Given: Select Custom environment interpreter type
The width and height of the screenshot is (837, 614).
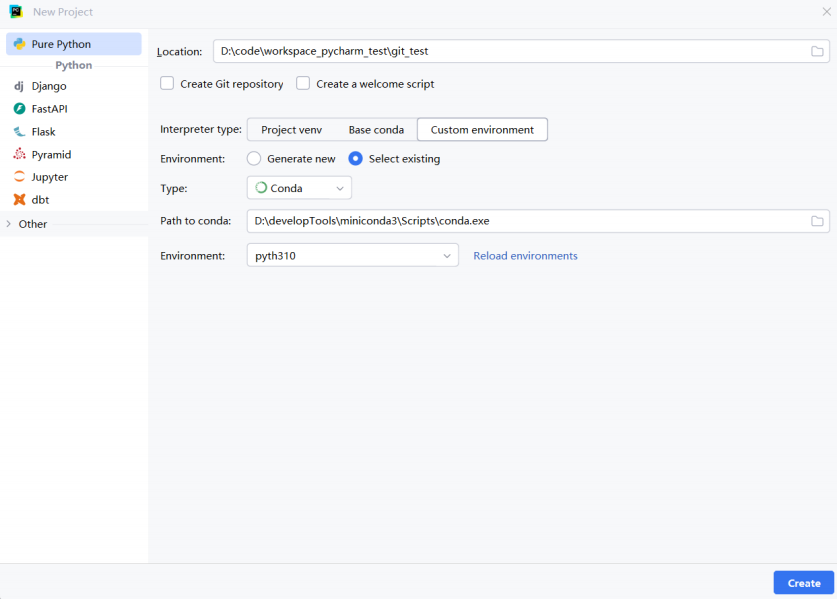Looking at the screenshot, I should click(x=482, y=130).
